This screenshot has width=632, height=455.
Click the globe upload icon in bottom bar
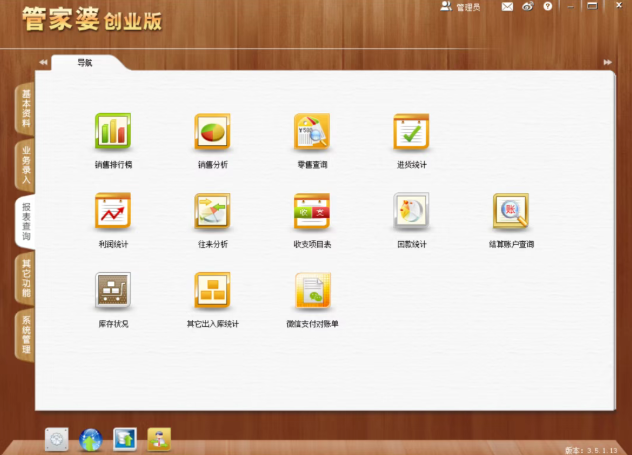coord(91,439)
